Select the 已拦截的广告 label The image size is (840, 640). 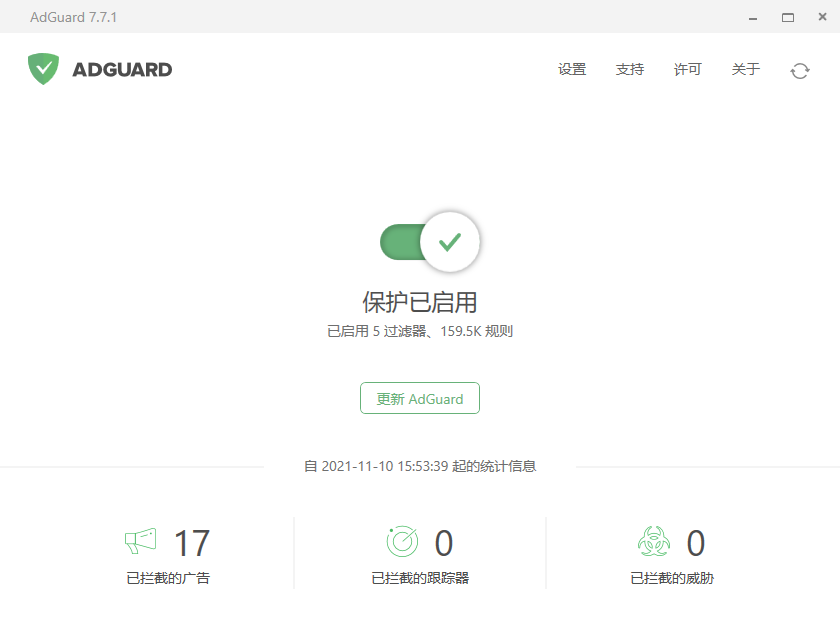coord(168,578)
